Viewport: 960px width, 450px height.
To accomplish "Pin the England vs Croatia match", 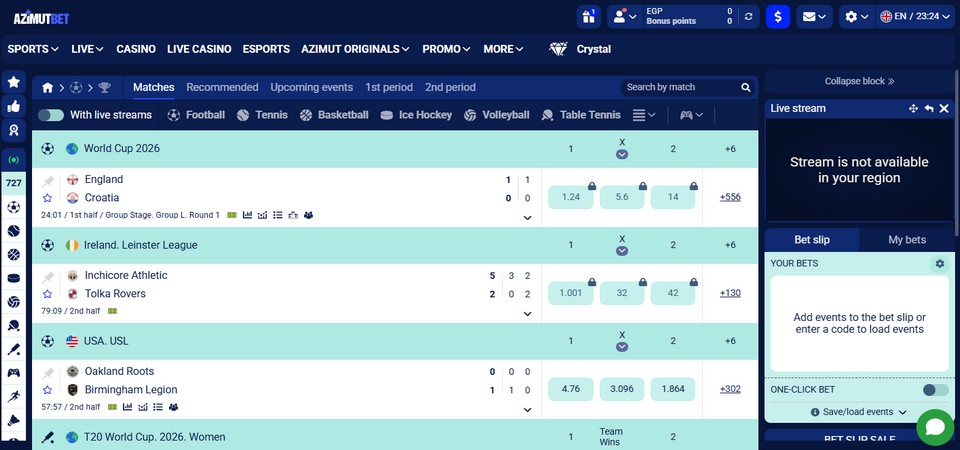I will click(x=48, y=180).
